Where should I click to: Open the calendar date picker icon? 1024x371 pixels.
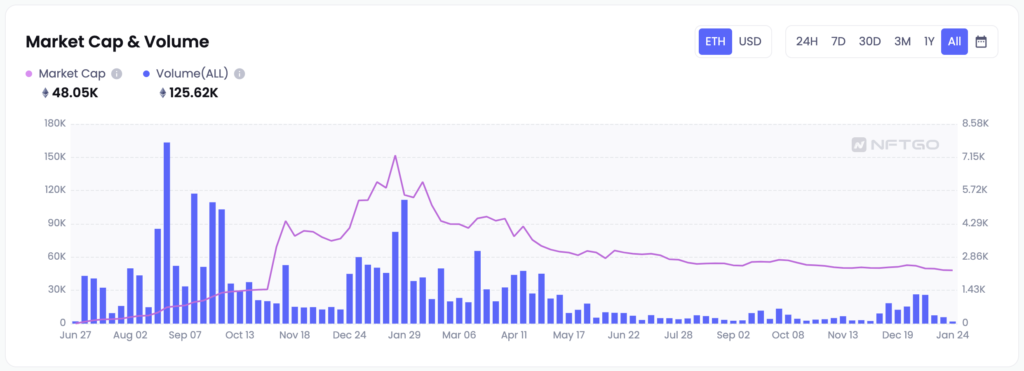980,42
